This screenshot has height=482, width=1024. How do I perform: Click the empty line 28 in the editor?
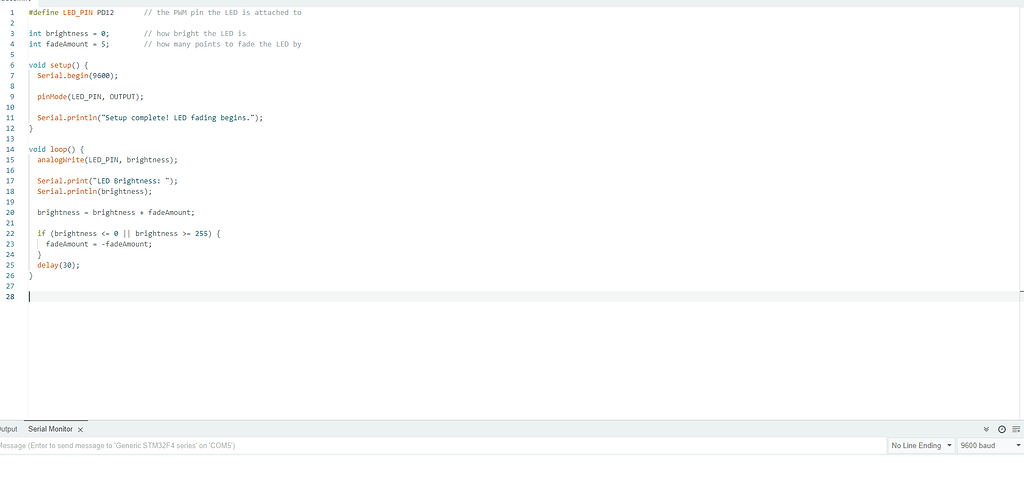point(522,297)
